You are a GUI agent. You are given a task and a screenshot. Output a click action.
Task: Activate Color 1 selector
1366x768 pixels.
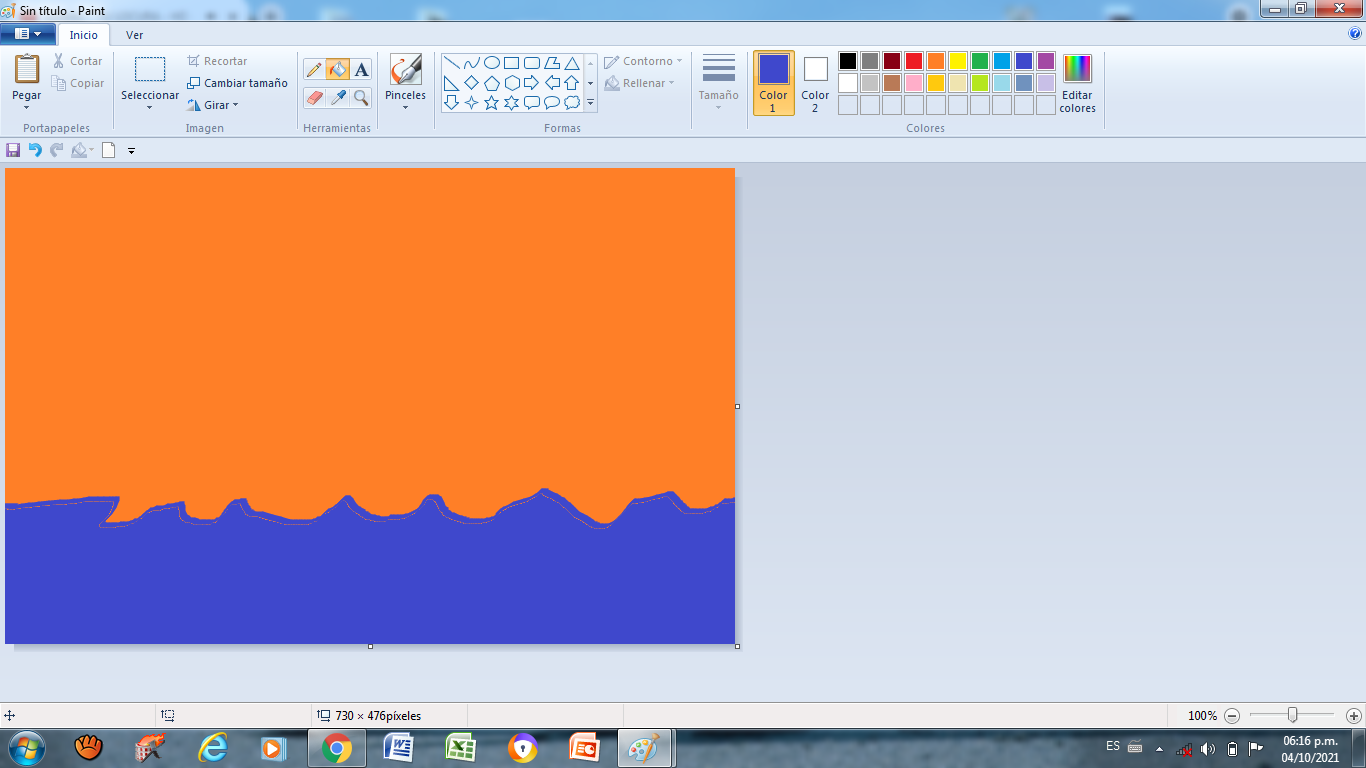[773, 83]
